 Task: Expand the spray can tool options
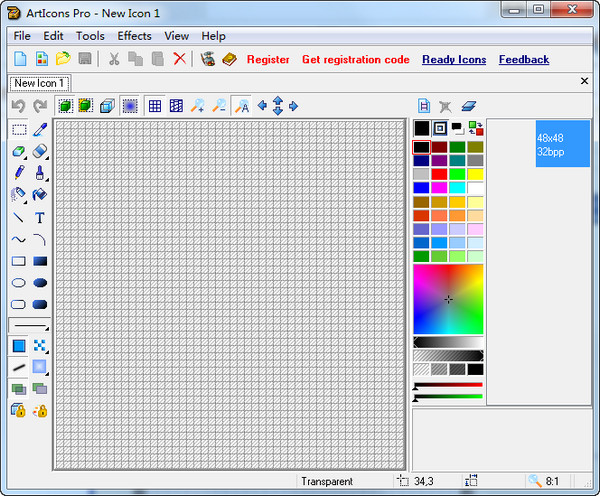(x=26, y=200)
